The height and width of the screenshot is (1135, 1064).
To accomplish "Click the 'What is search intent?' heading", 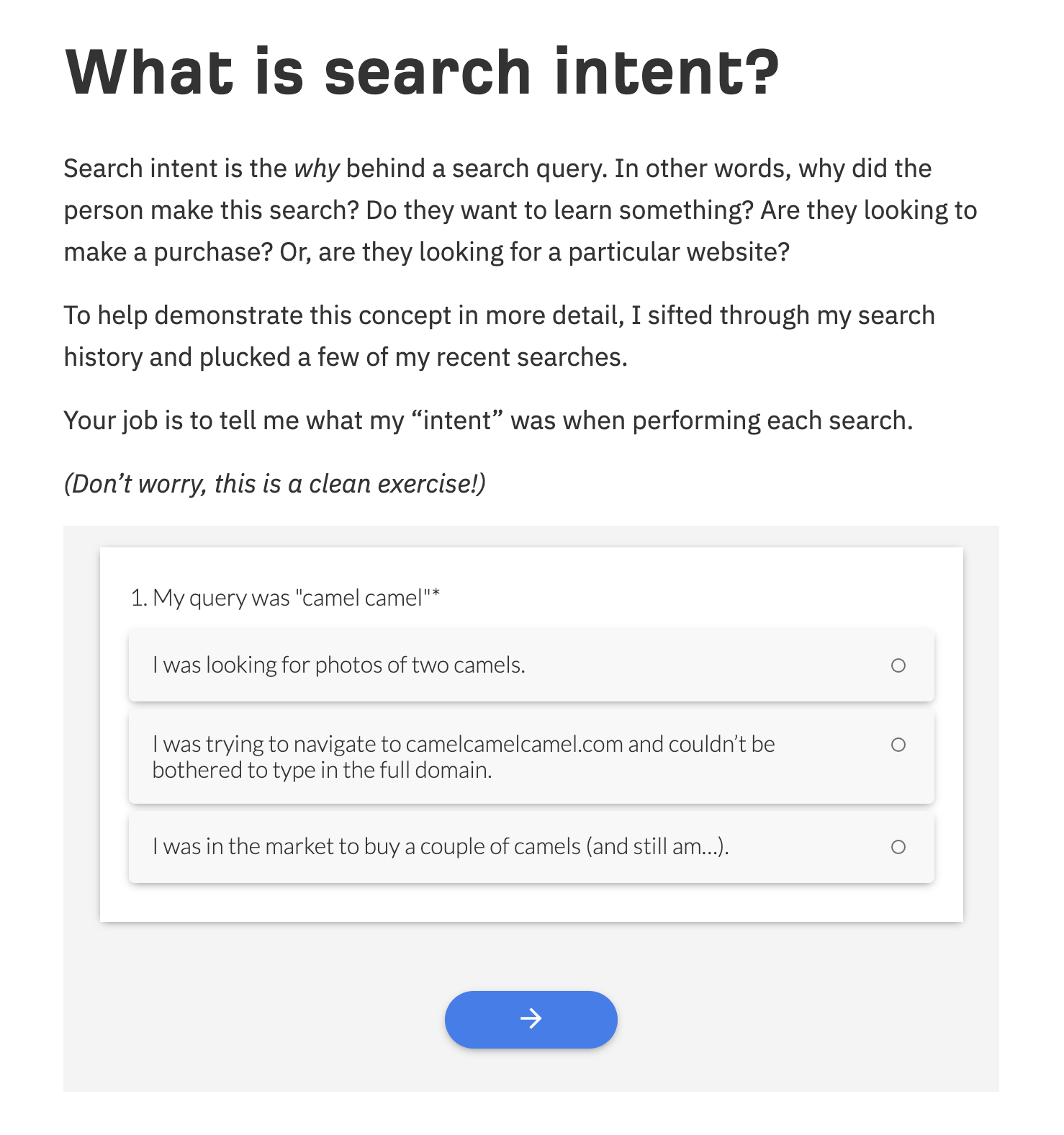I will click(x=423, y=72).
